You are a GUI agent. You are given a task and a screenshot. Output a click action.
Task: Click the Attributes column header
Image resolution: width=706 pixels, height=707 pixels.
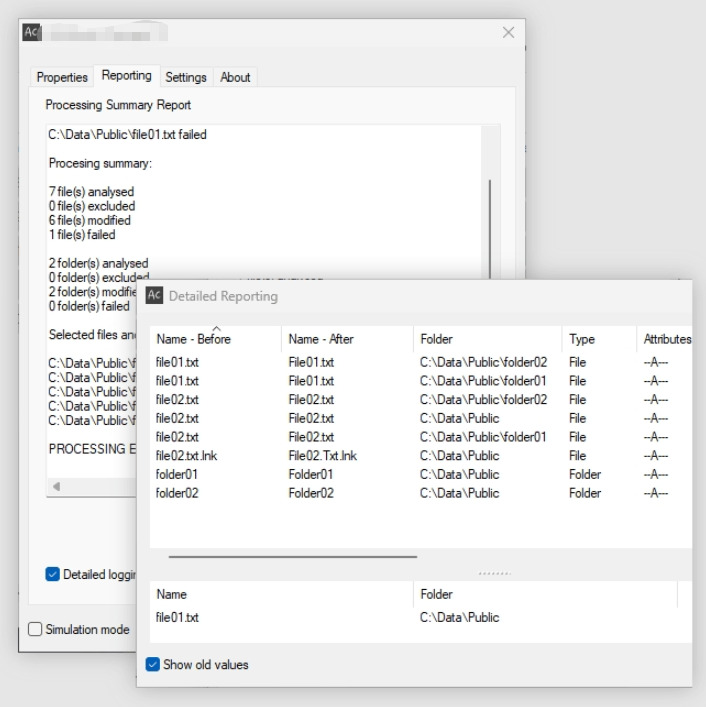pos(665,339)
